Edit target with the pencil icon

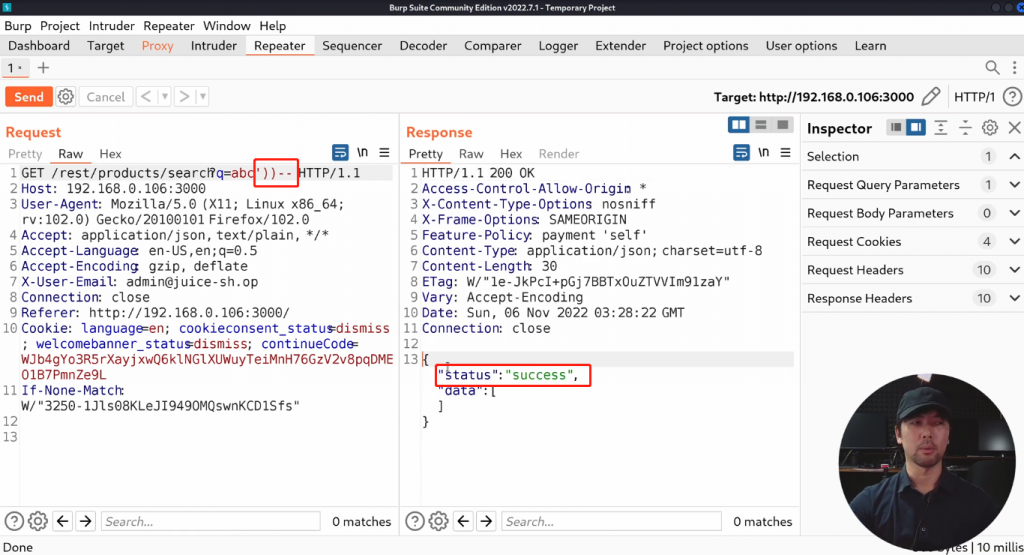point(931,97)
